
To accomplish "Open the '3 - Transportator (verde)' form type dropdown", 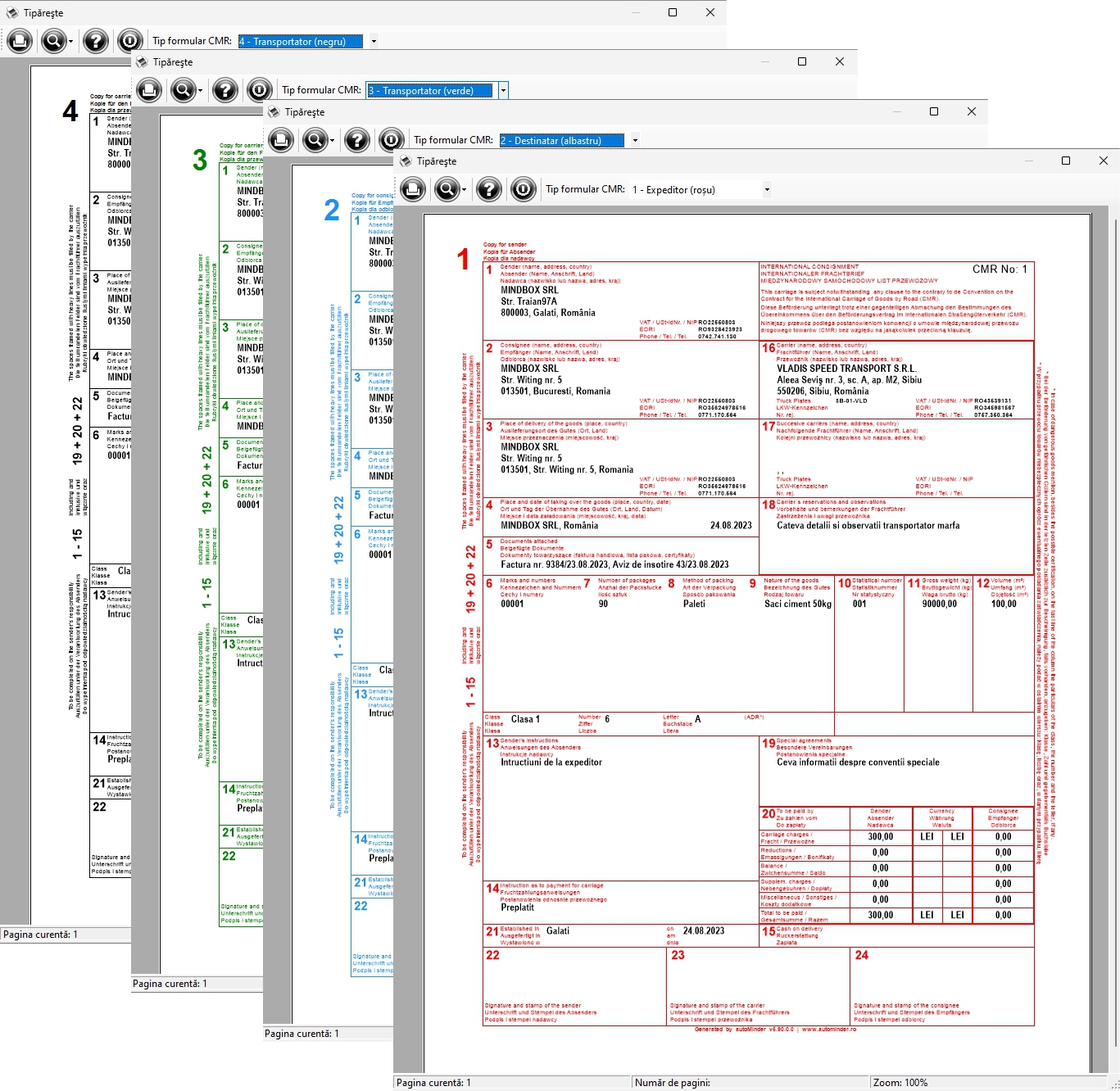I will 503,90.
